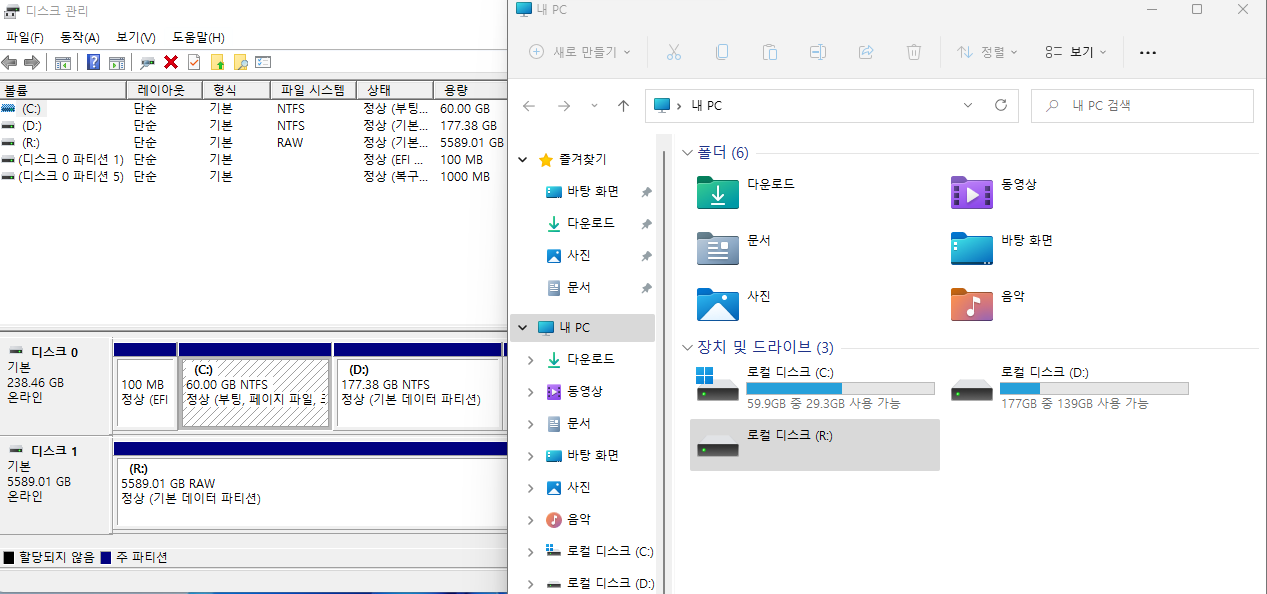The height and width of the screenshot is (594, 1267).
Task: Select the (R:) volume row in volume list
Action: click(x=254, y=143)
